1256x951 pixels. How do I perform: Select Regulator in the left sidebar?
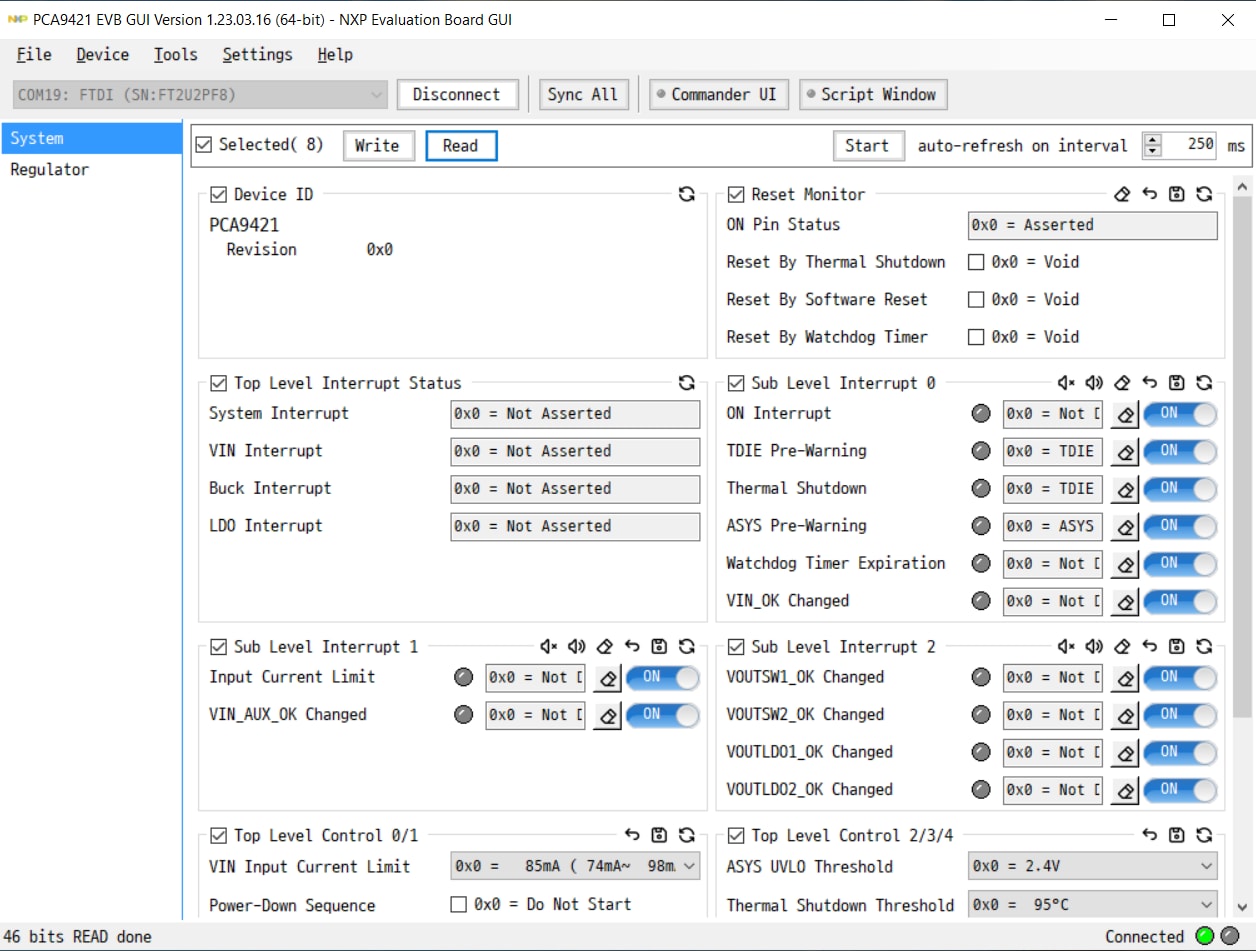coord(49,170)
